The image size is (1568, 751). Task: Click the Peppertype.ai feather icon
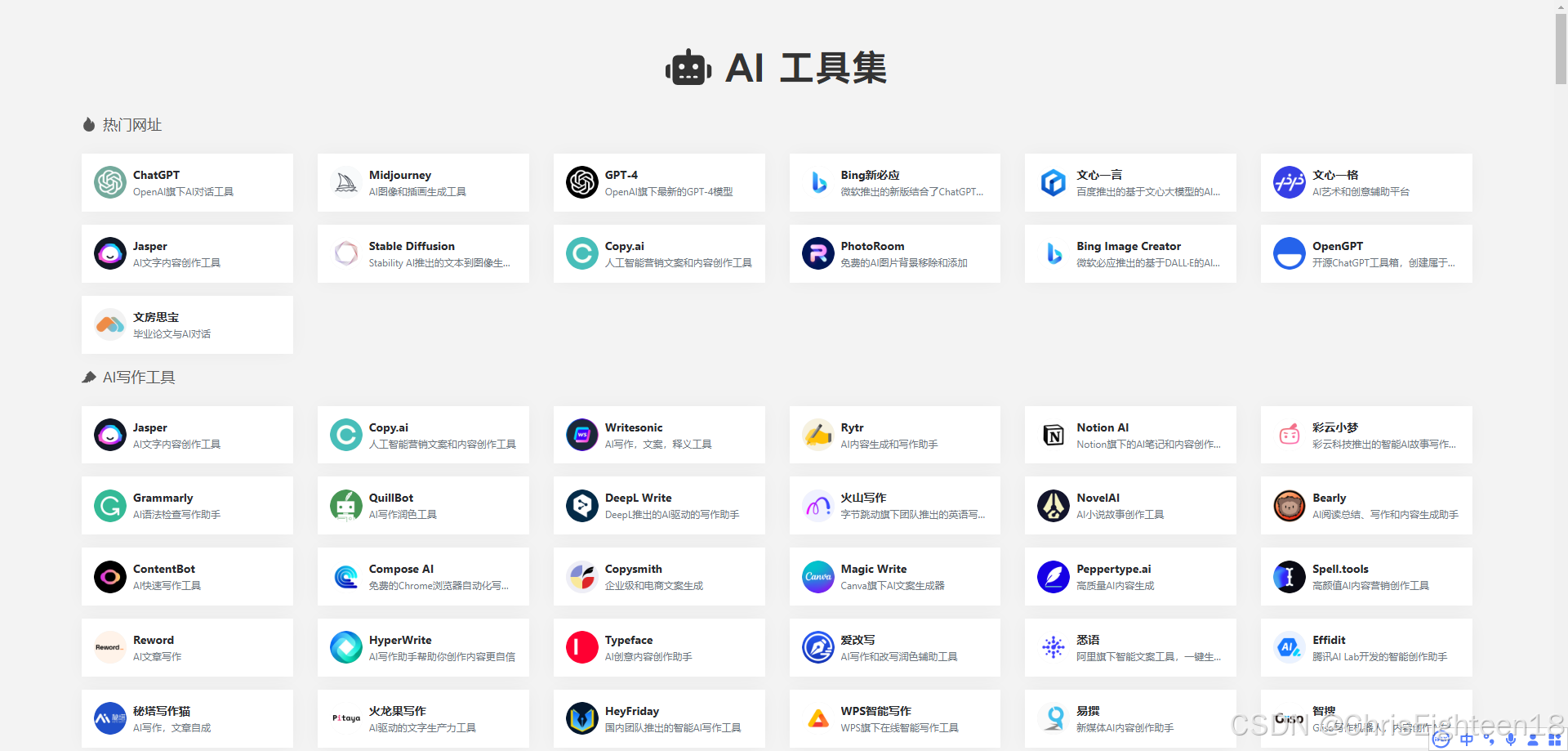(1053, 577)
